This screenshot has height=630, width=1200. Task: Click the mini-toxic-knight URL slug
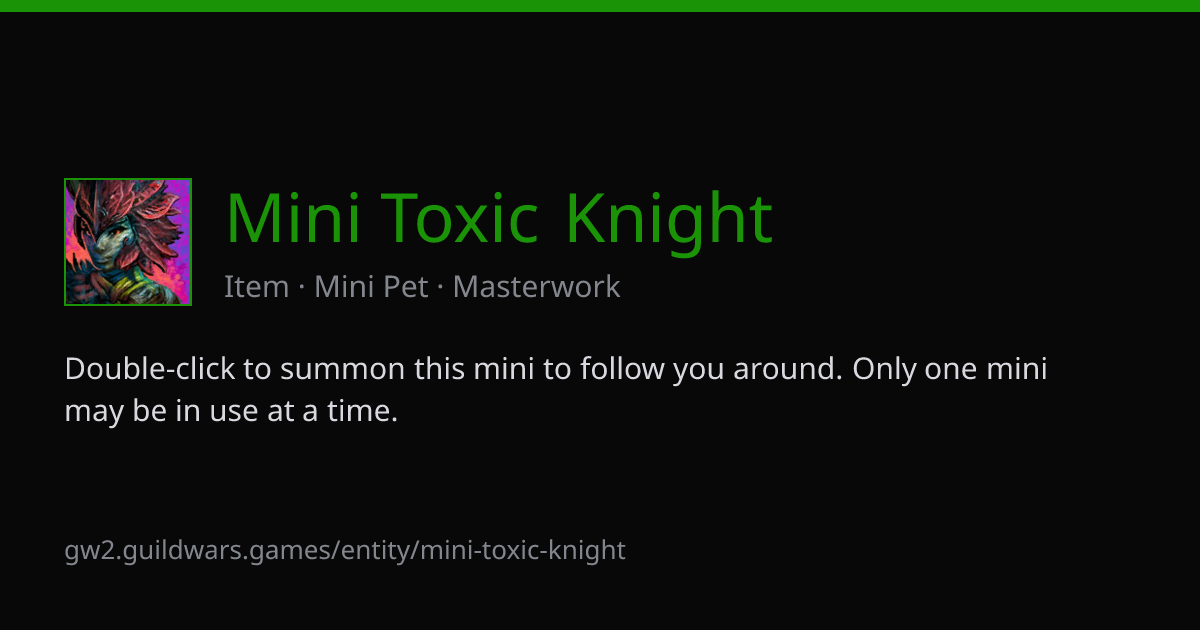tap(523, 550)
